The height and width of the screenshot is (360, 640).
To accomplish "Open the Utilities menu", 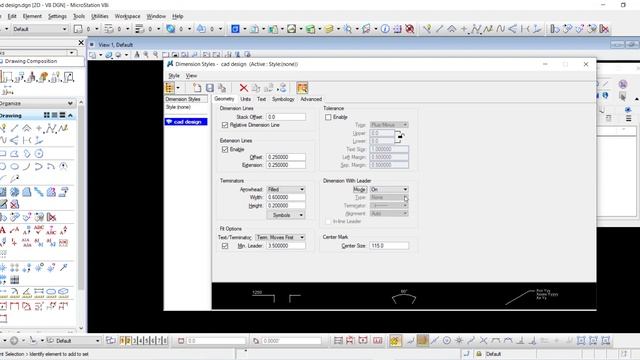I will pyautogui.click(x=100, y=16).
